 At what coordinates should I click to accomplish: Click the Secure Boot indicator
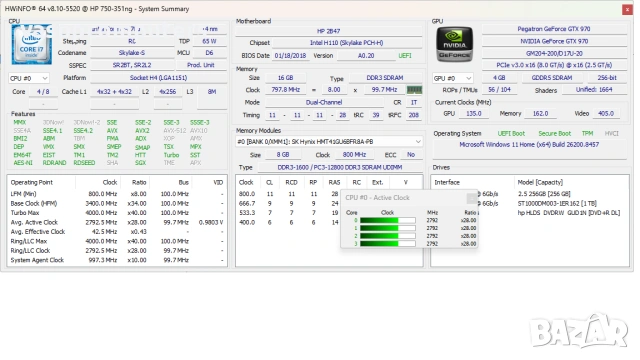(554, 133)
